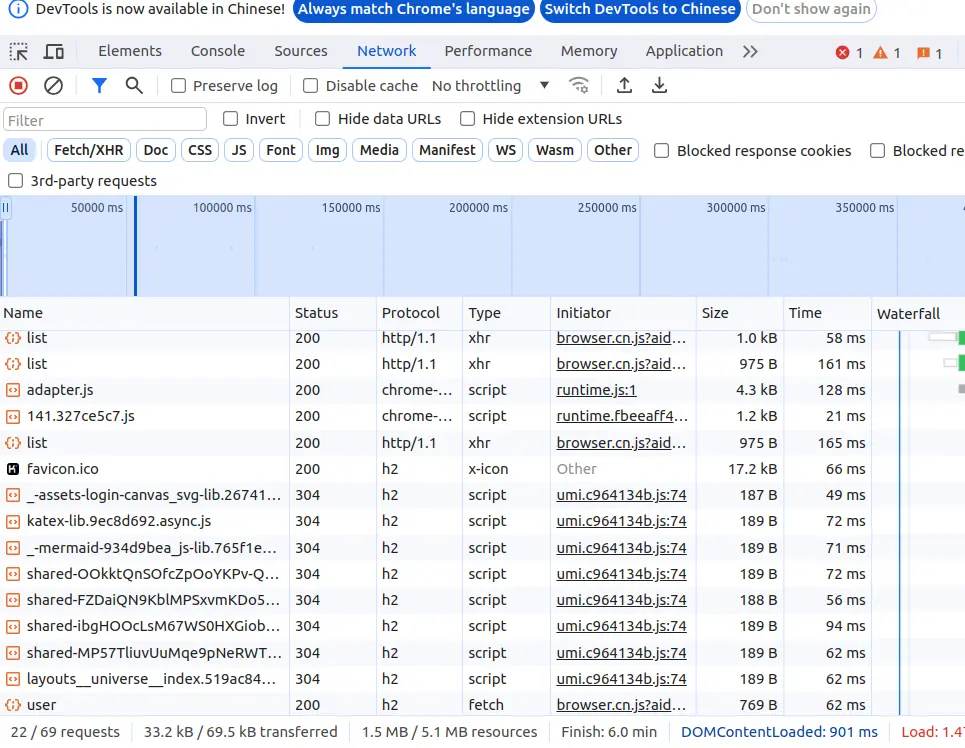Image resolution: width=965 pixels, height=748 pixels.
Task: Open runtime.js:1 initiator link
Action: pos(596,390)
